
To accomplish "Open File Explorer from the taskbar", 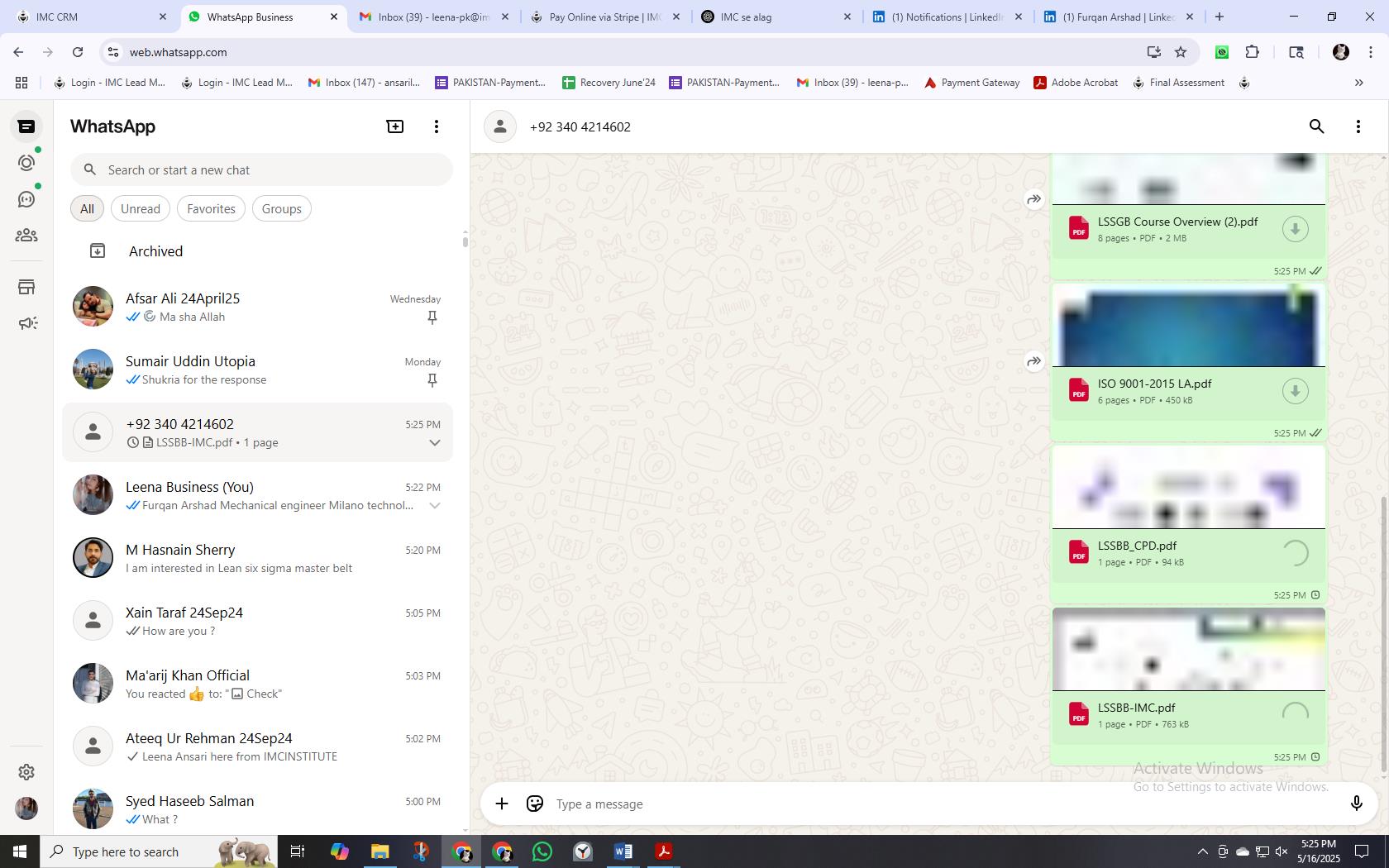I will pos(379,851).
